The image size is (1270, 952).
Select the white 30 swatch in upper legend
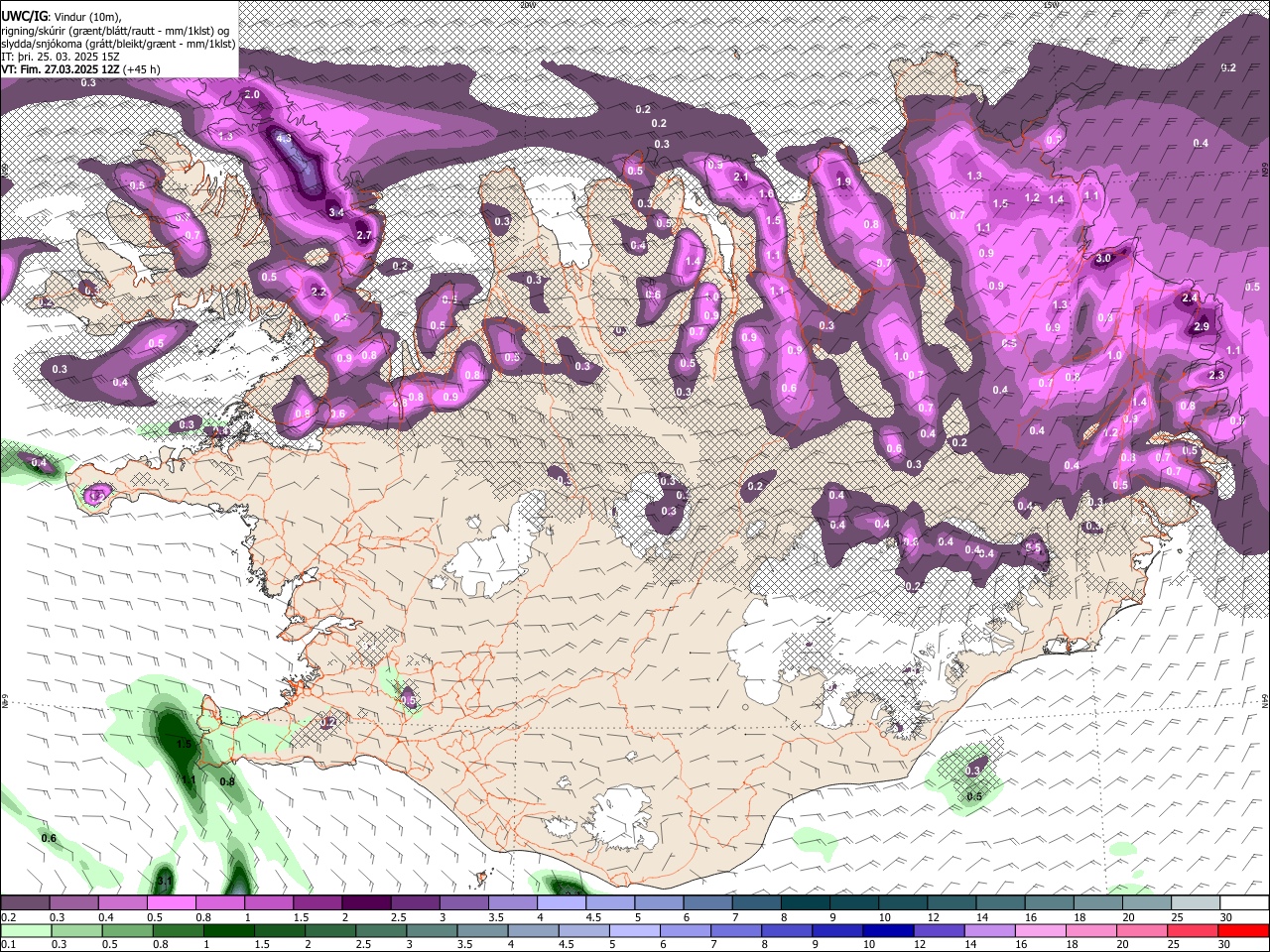[x=1244, y=903]
